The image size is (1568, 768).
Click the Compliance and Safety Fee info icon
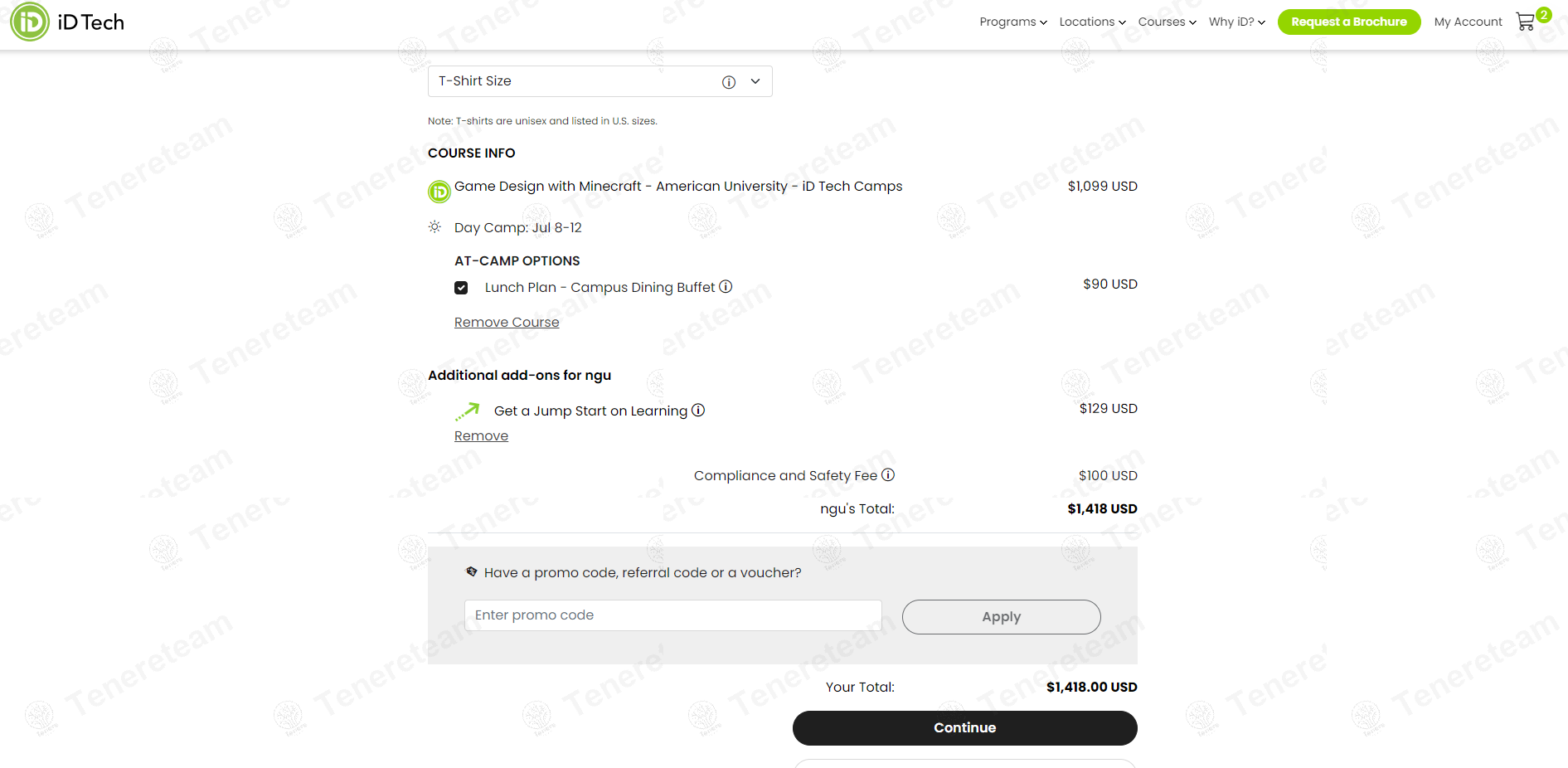tap(888, 475)
